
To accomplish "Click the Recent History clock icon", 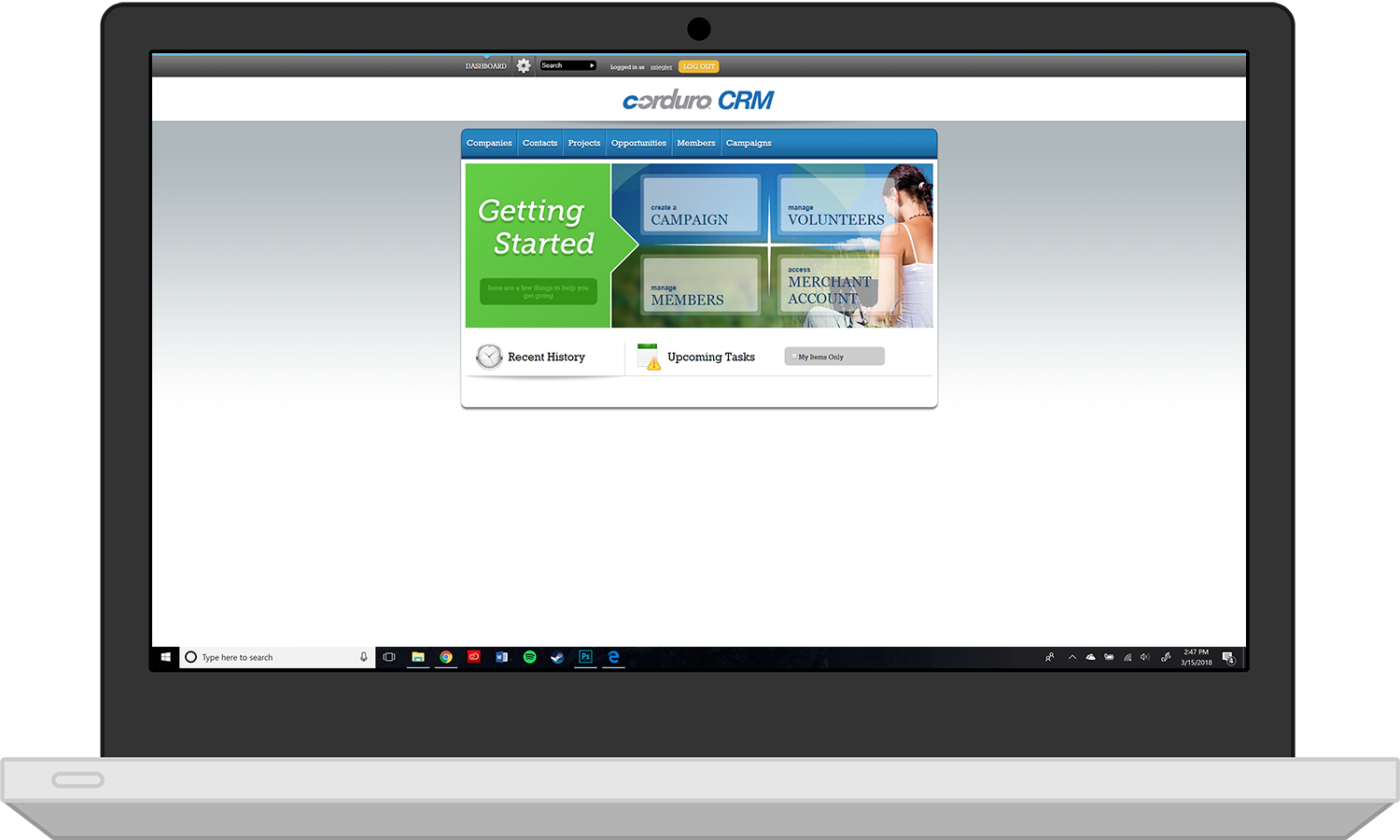I will click(489, 357).
